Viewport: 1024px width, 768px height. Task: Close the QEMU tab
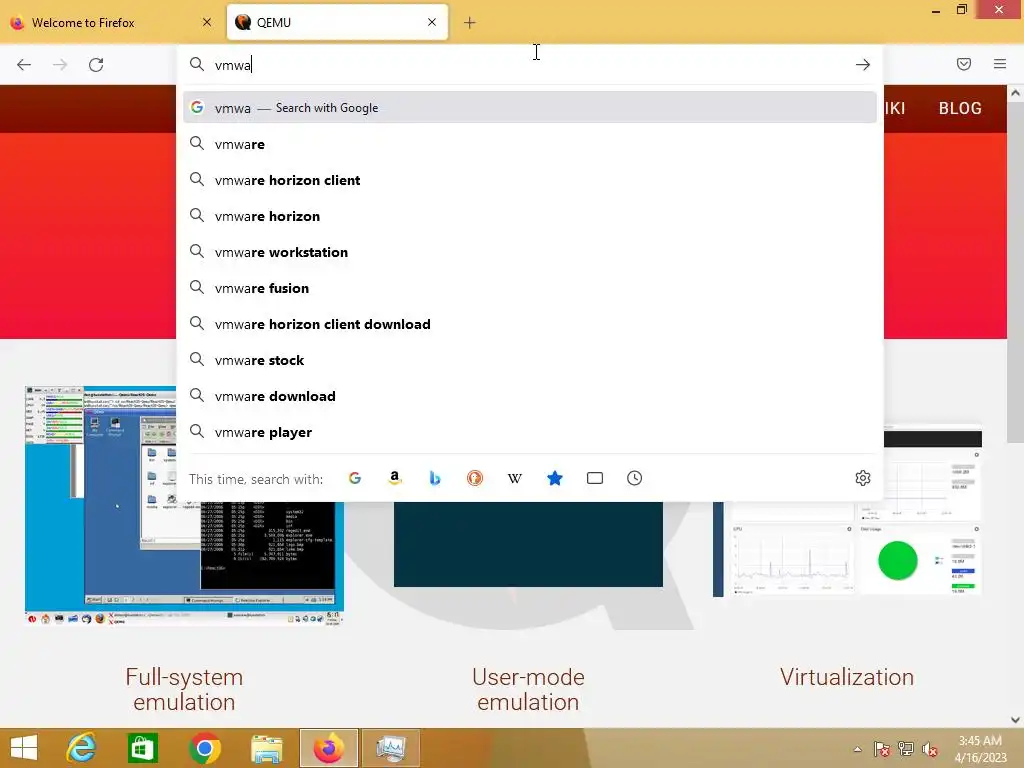point(432,22)
